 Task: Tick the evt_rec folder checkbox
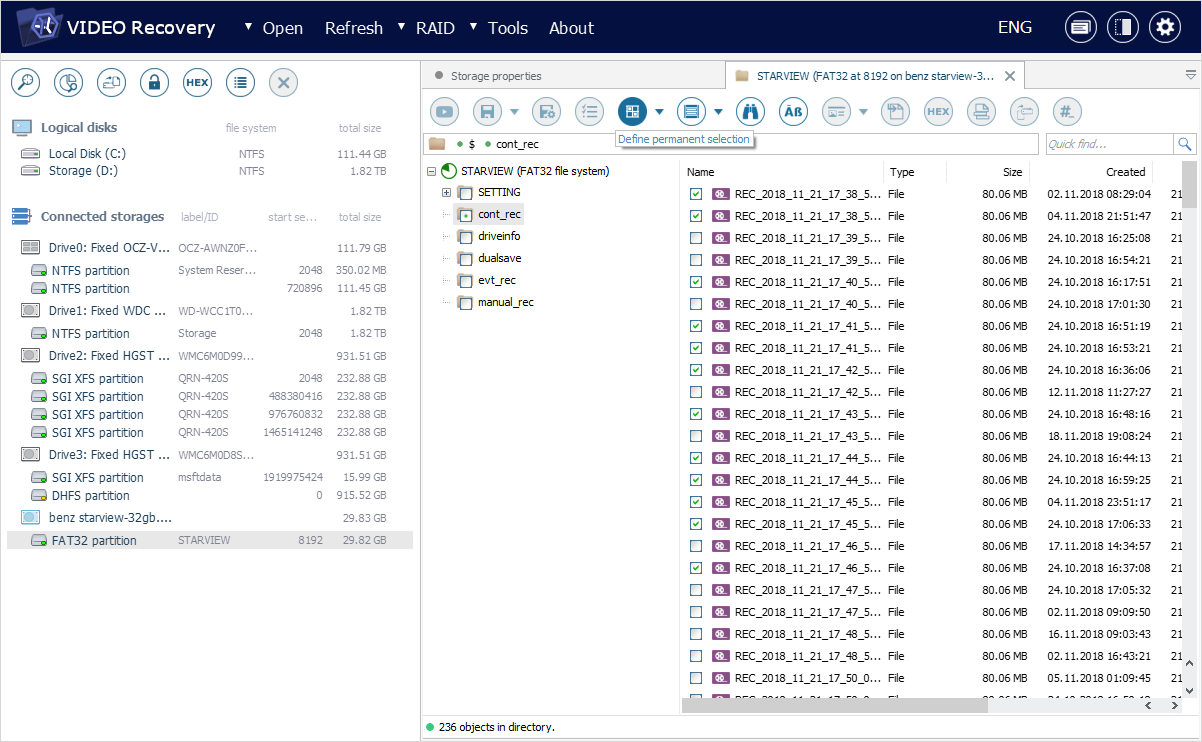464,281
